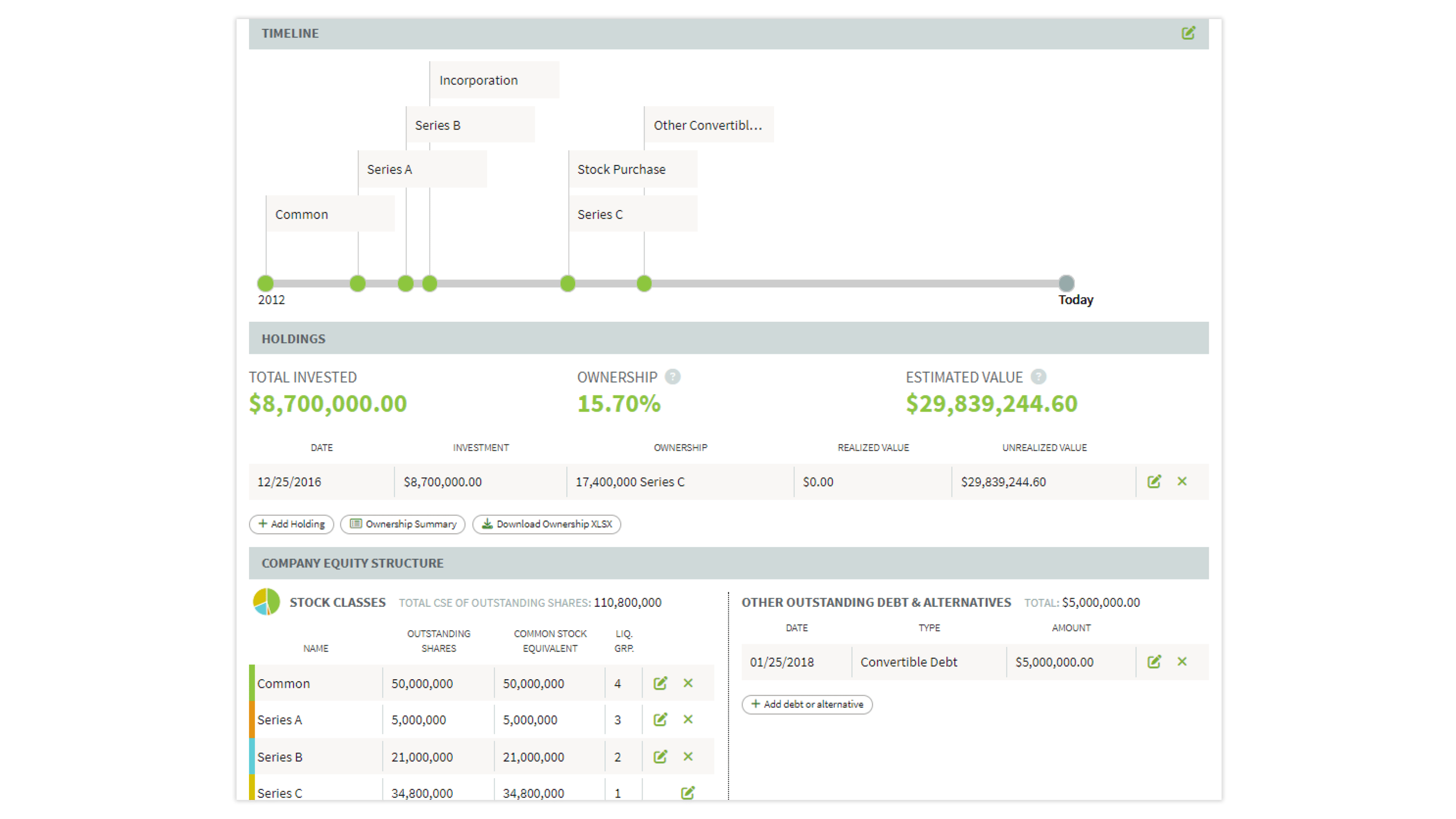This screenshot has height=819, width=1456.
Task: Open the Ownership Summary
Action: pos(402,524)
